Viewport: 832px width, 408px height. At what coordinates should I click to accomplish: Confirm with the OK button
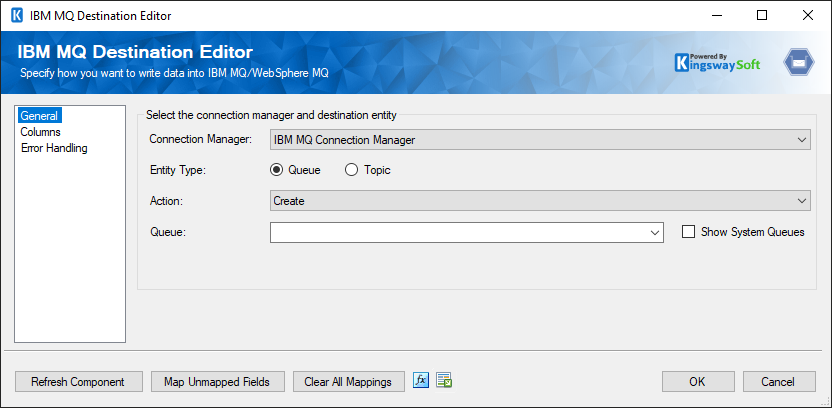698,381
